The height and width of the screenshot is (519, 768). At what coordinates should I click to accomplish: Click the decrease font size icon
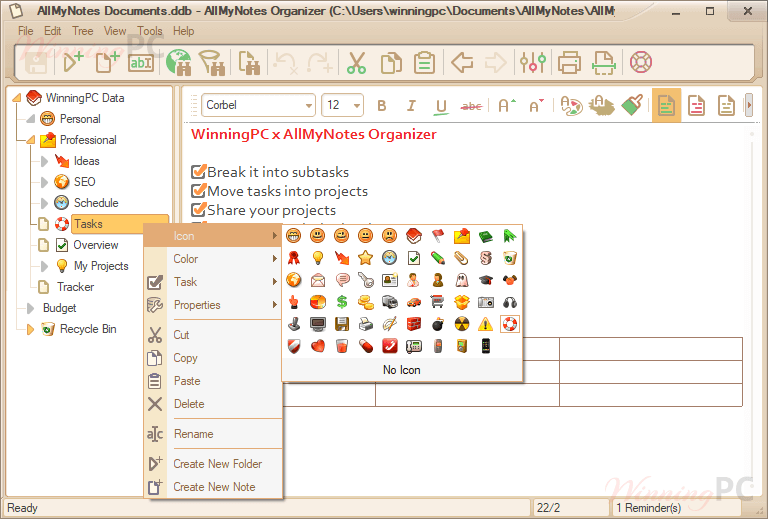[536, 105]
